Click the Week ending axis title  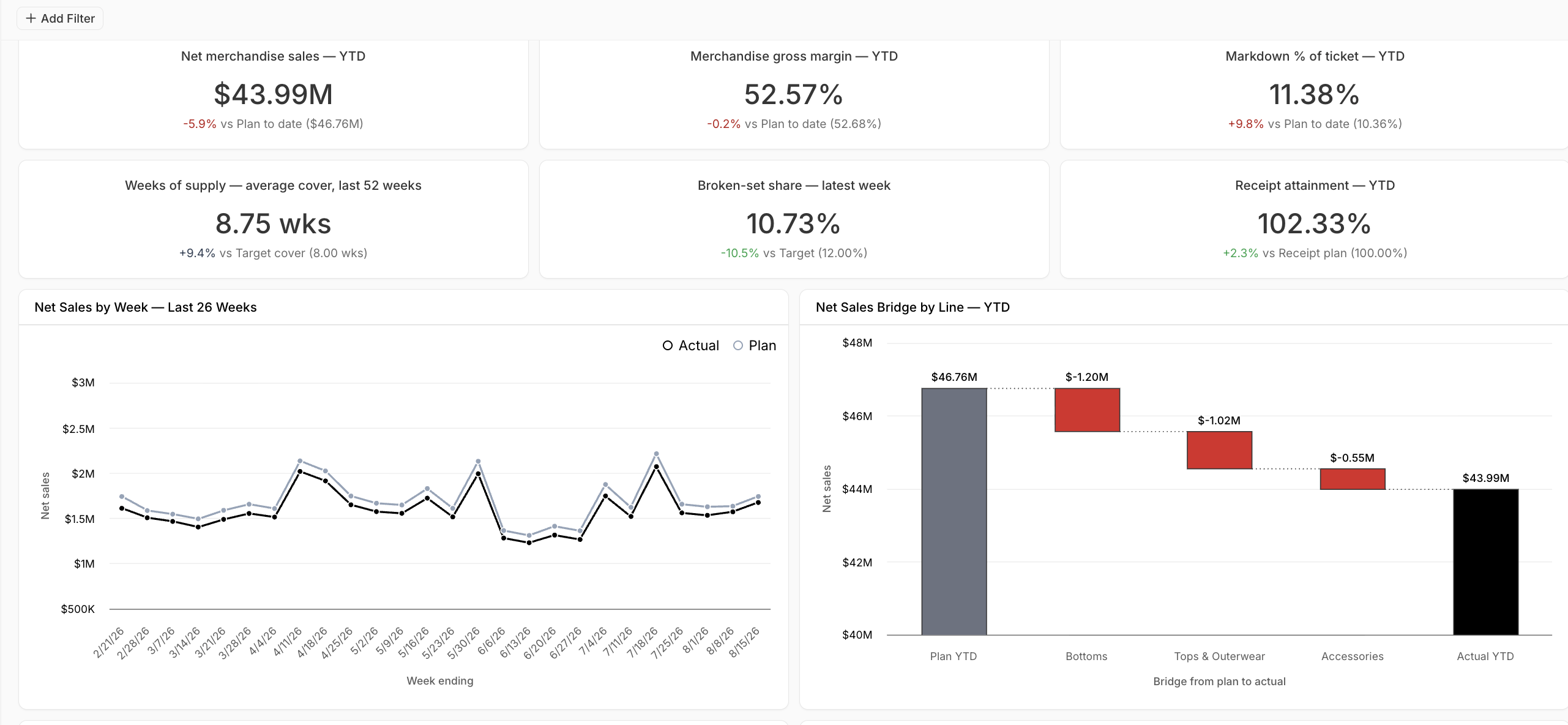pos(440,681)
